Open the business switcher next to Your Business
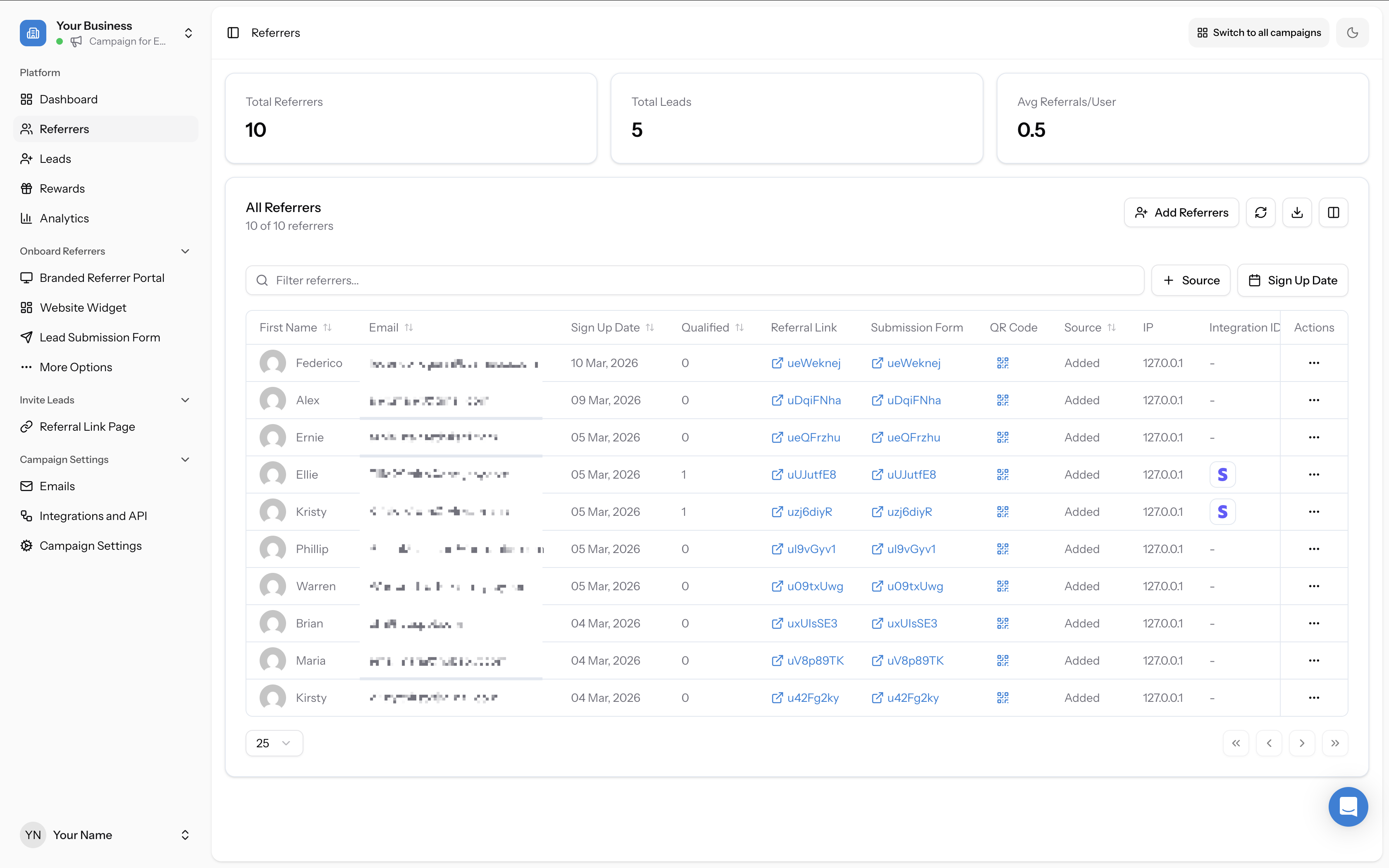 coord(188,33)
